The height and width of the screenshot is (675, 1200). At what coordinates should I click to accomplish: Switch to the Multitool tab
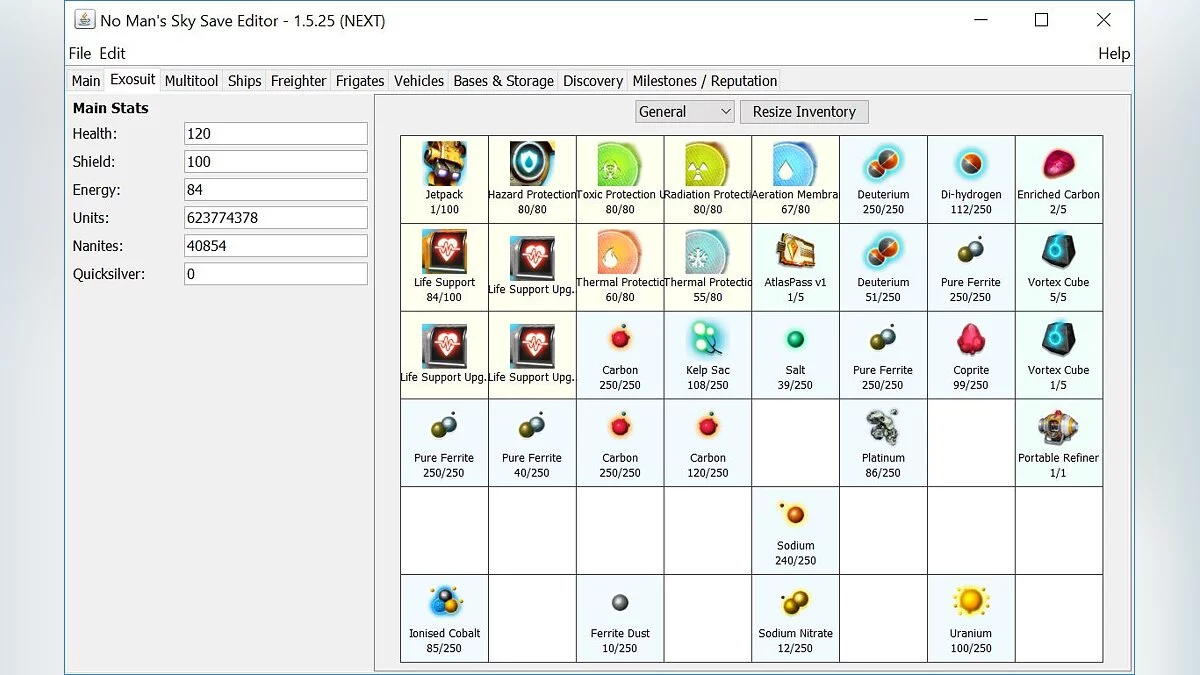[x=191, y=81]
